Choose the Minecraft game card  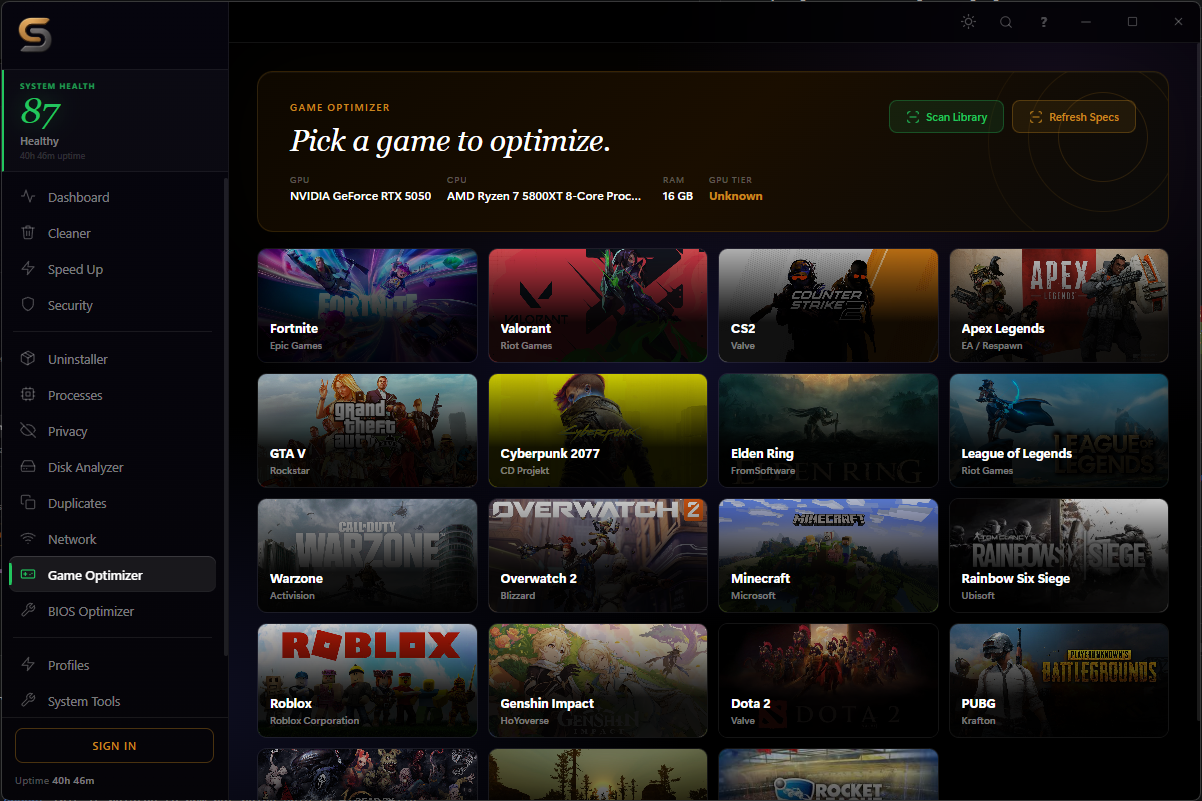click(828, 555)
